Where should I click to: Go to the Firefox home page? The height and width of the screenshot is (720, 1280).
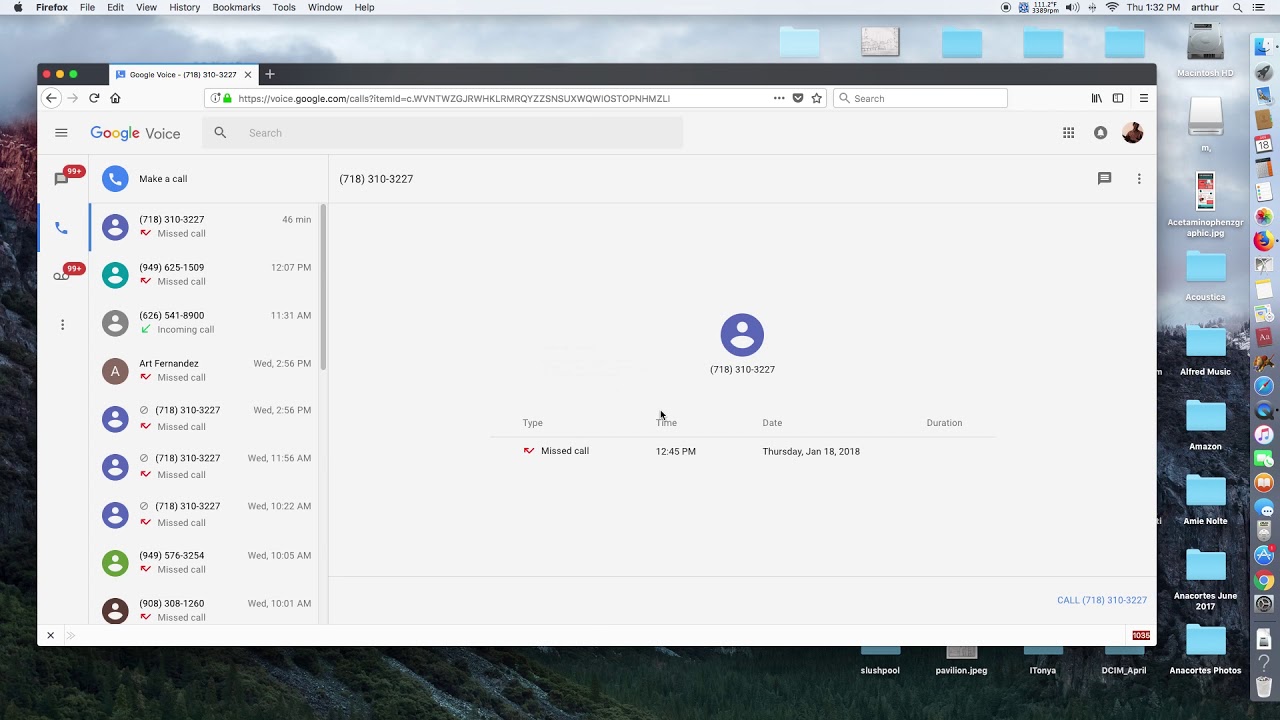115,98
